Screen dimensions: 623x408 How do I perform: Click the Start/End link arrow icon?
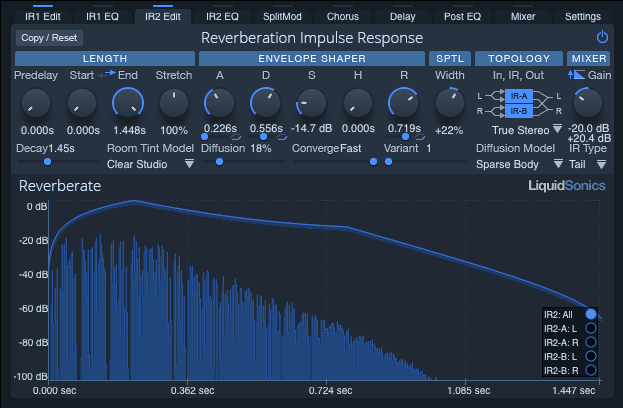click(x=106, y=74)
